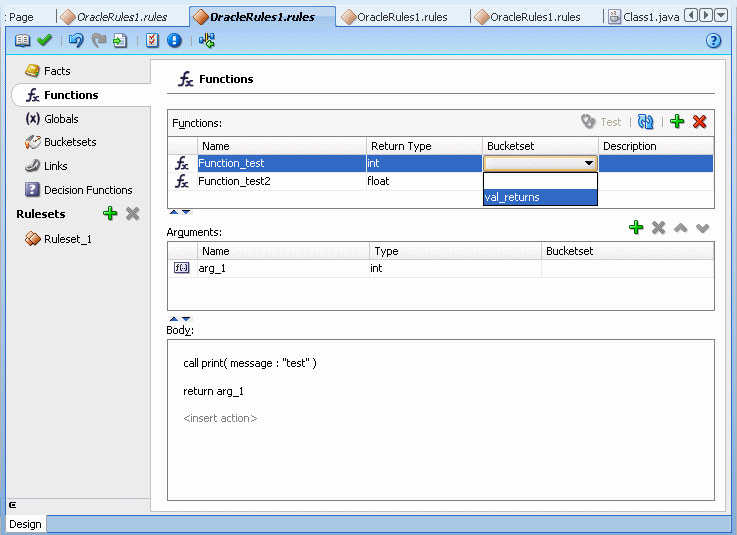
Task: Click the blue refresh icon above Functions table
Action: click(x=645, y=122)
